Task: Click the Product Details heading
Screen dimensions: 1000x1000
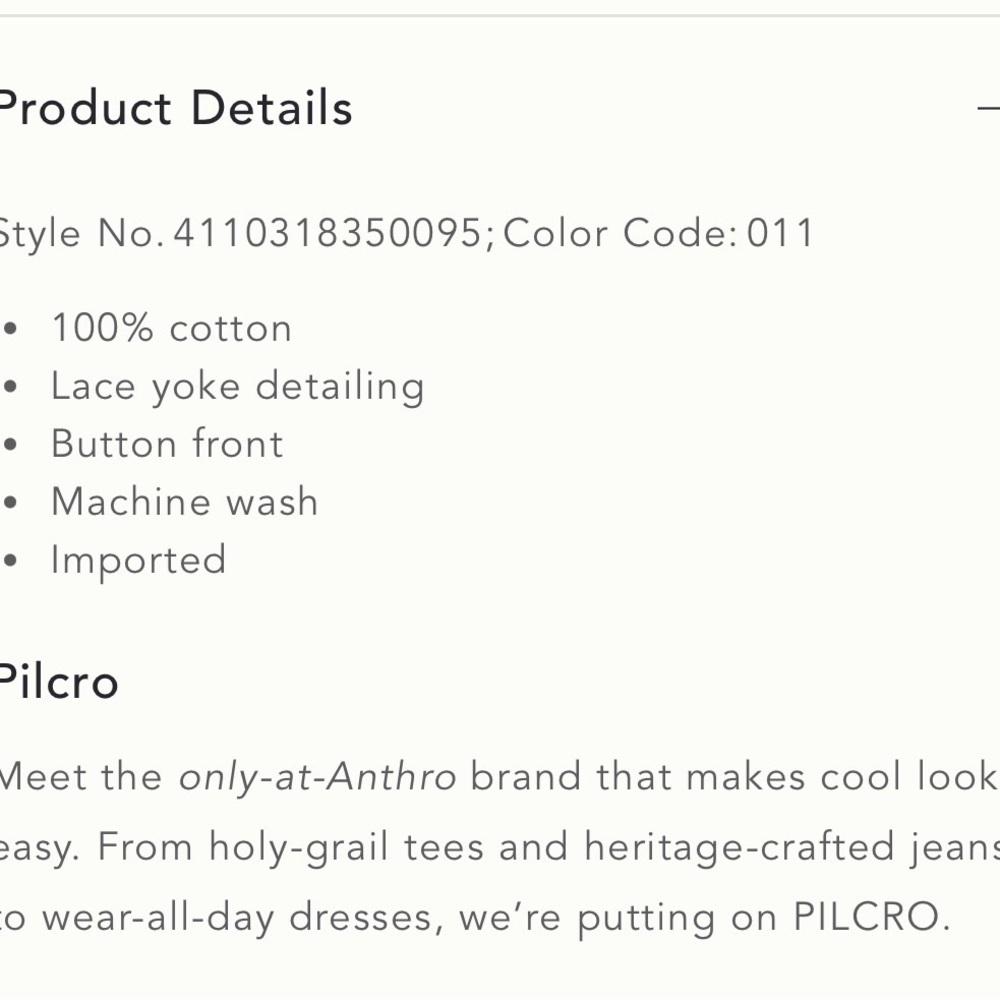Action: tap(175, 108)
